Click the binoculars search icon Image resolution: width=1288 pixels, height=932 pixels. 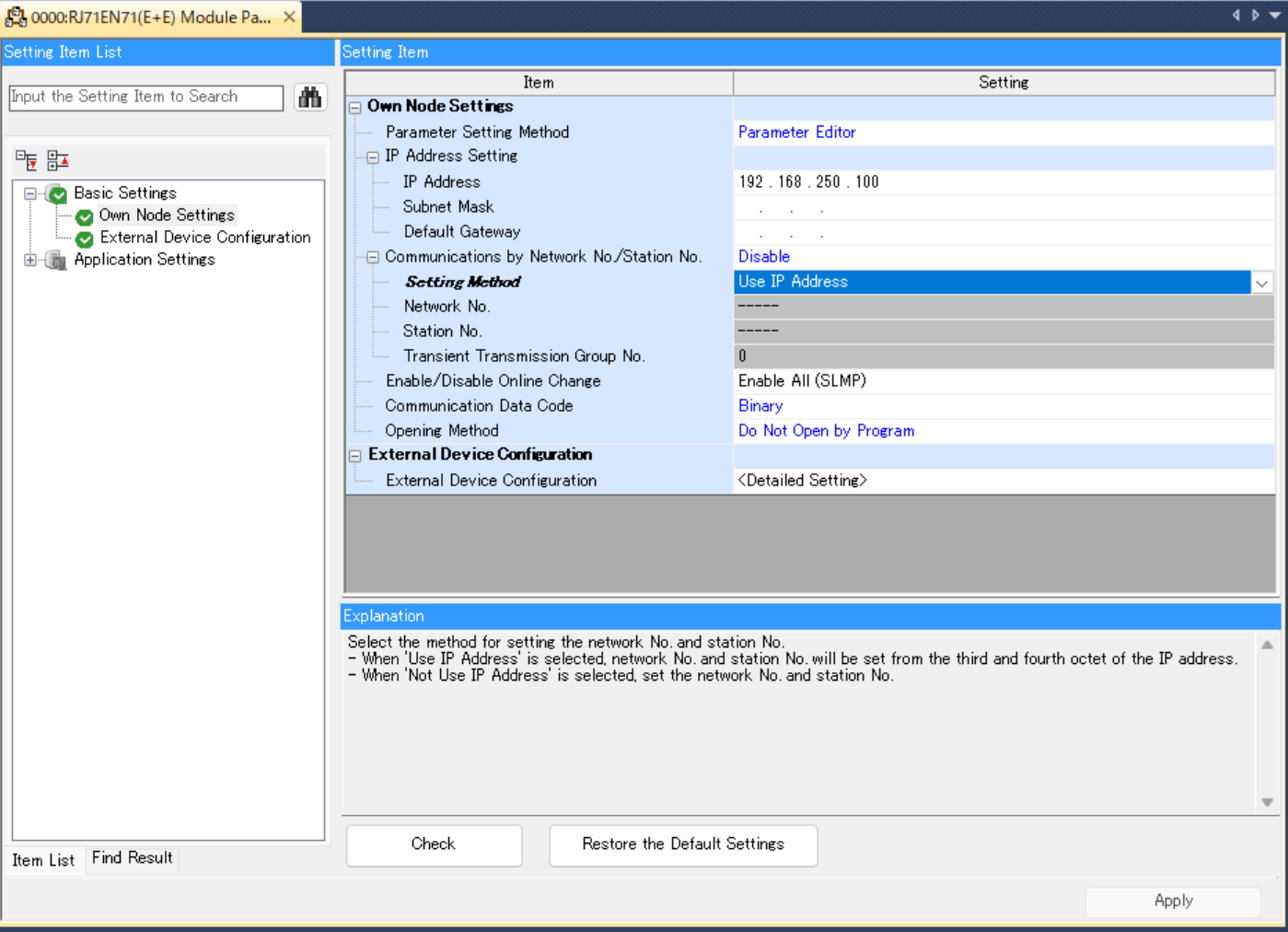coord(310,97)
